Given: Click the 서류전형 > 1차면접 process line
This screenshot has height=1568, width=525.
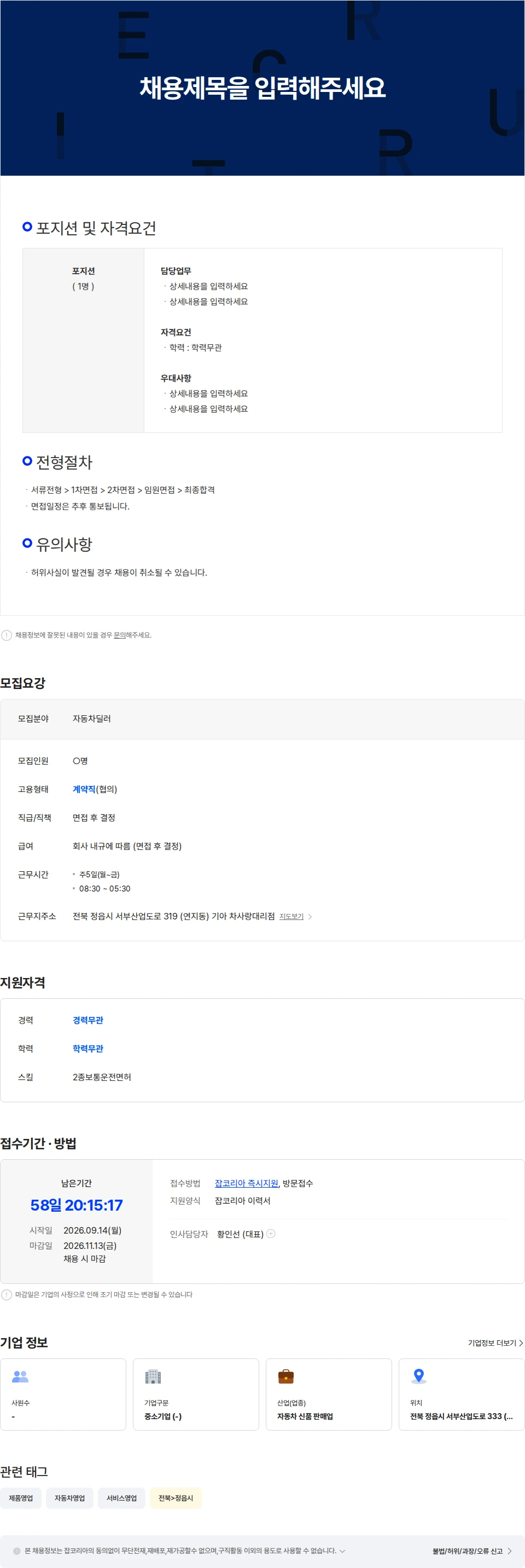Looking at the screenshot, I should (x=123, y=489).
